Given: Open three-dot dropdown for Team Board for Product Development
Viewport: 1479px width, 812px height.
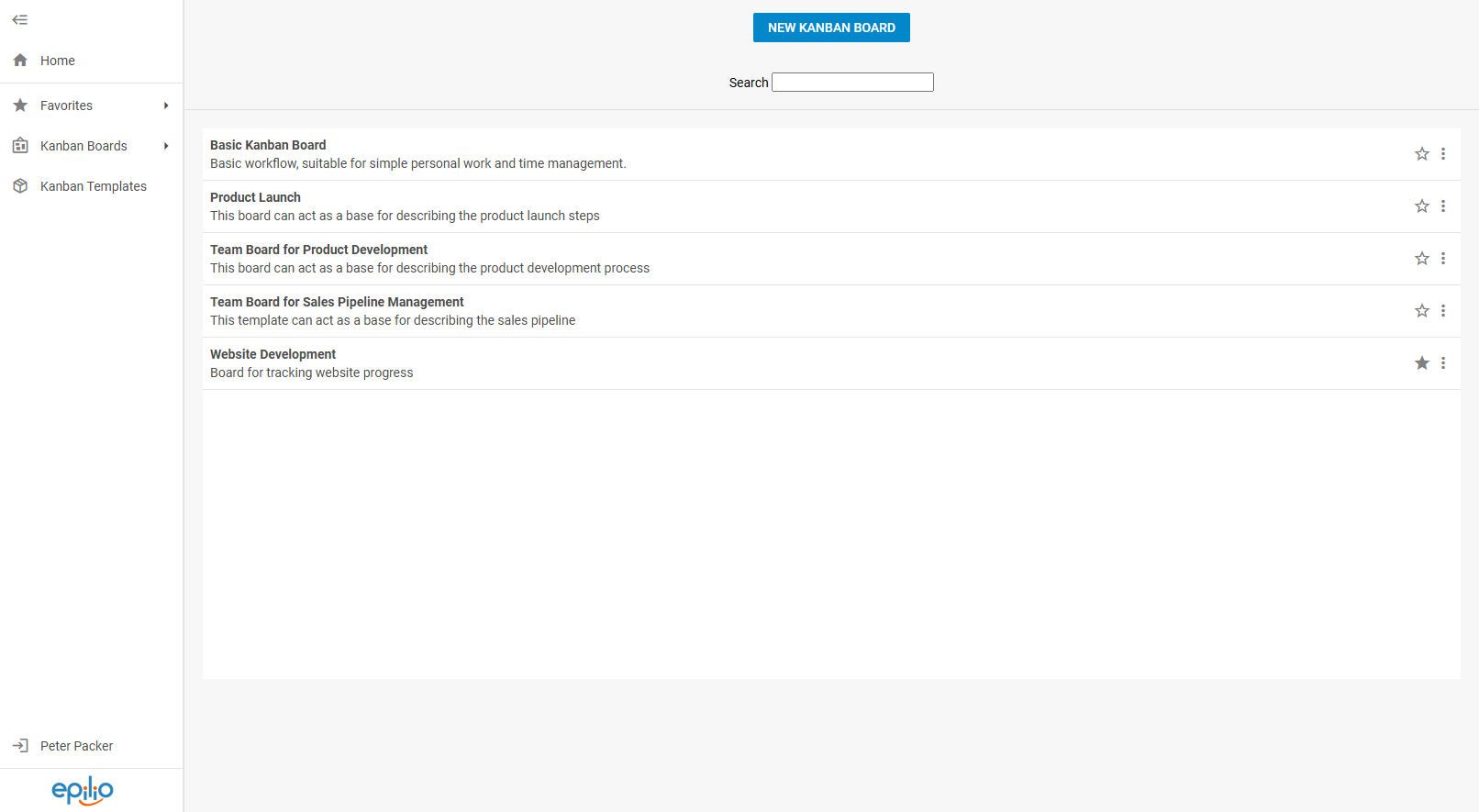Looking at the screenshot, I should [1443, 259].
